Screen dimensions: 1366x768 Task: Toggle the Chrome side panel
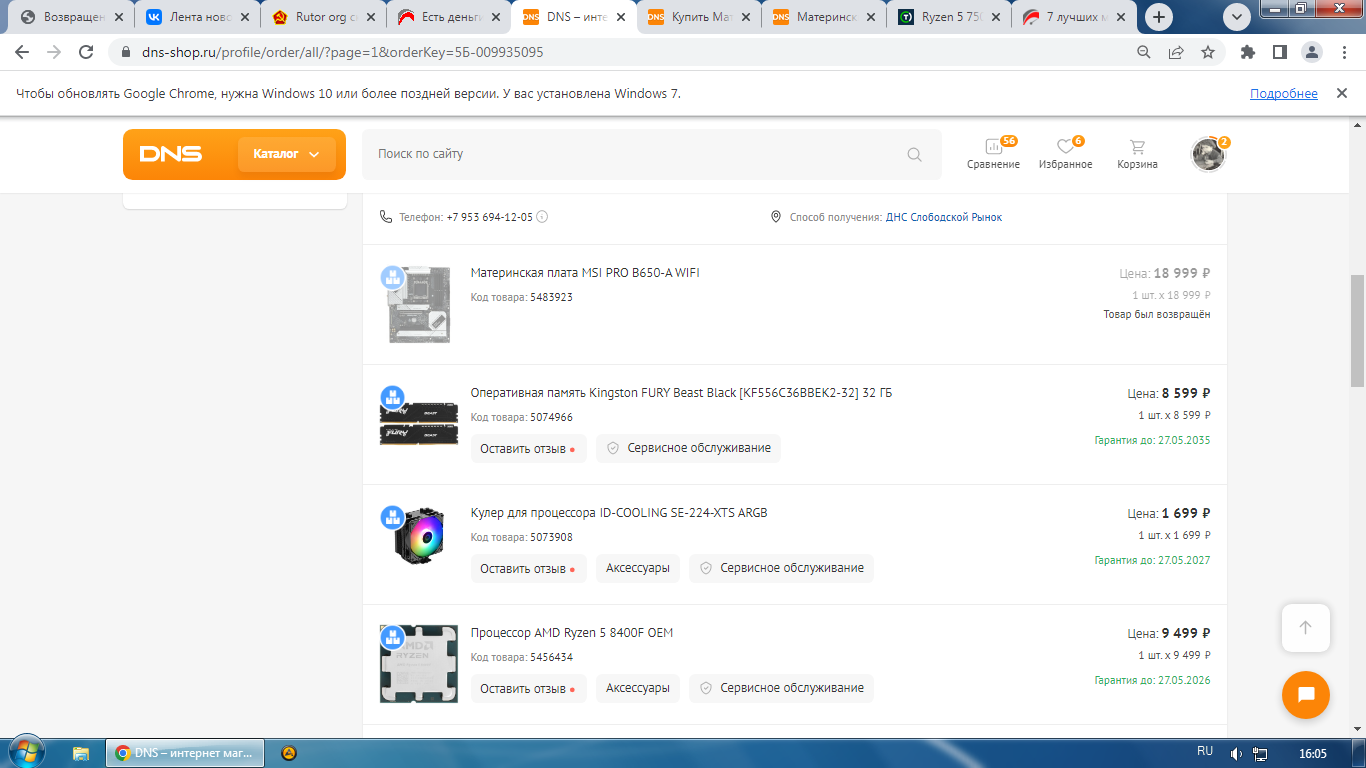pos(1279,52)
